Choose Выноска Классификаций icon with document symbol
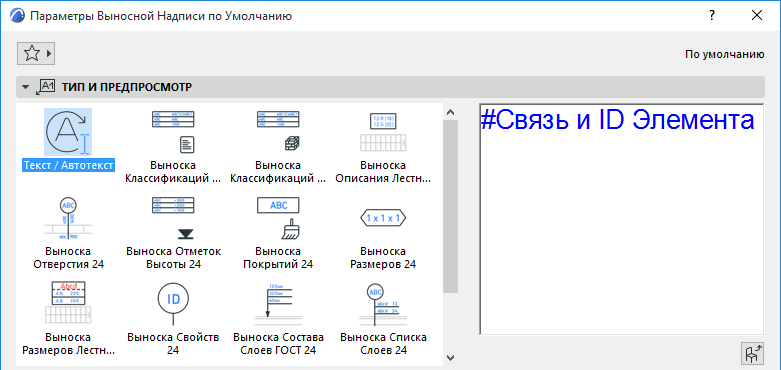 [173, 131]
